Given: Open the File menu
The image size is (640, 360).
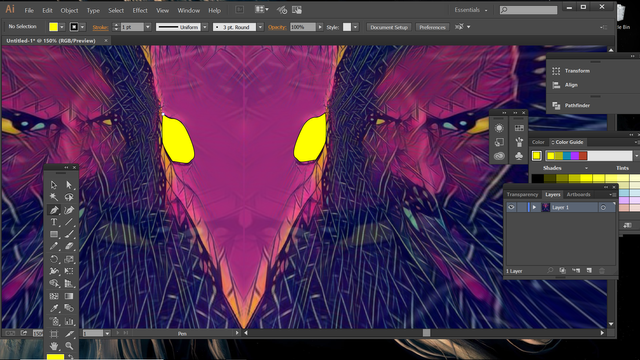Looking at the screenshot, I should (29, 10).
